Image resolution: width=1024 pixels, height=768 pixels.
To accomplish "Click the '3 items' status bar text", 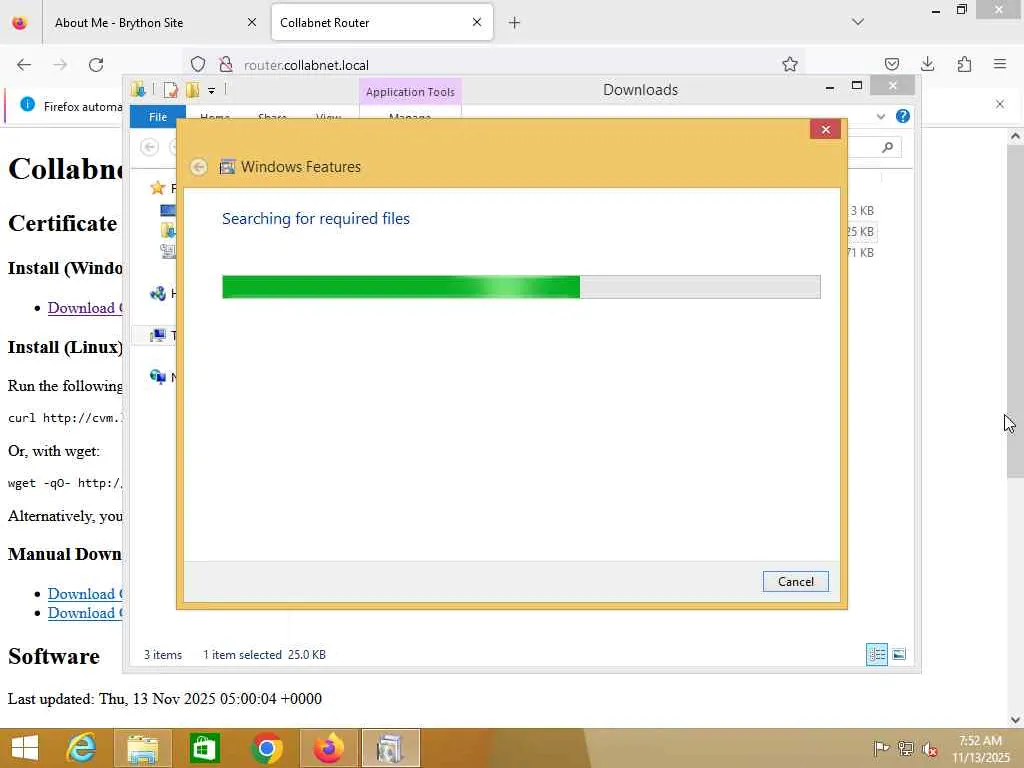I will pos(163,654).
